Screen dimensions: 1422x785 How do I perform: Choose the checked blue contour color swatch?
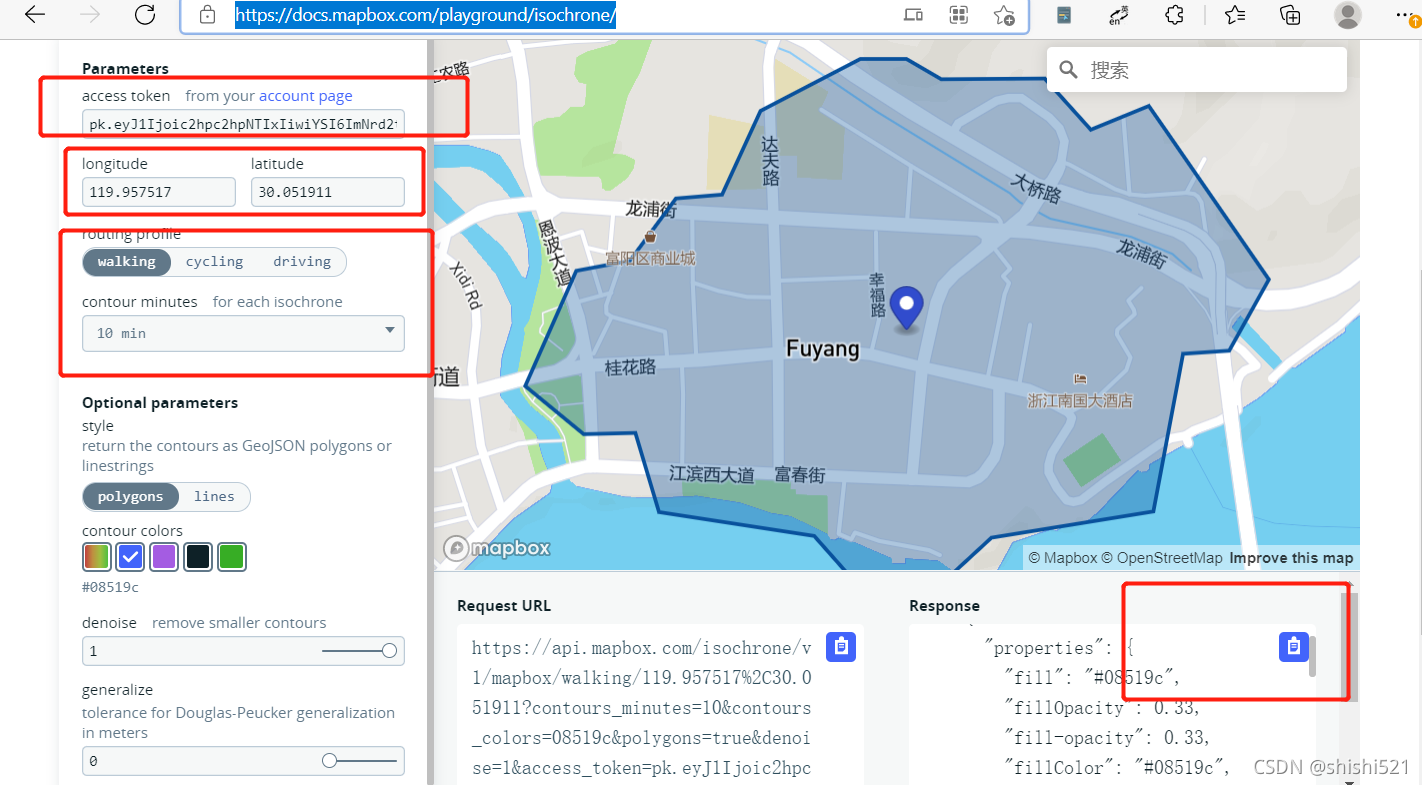(130, 557)
